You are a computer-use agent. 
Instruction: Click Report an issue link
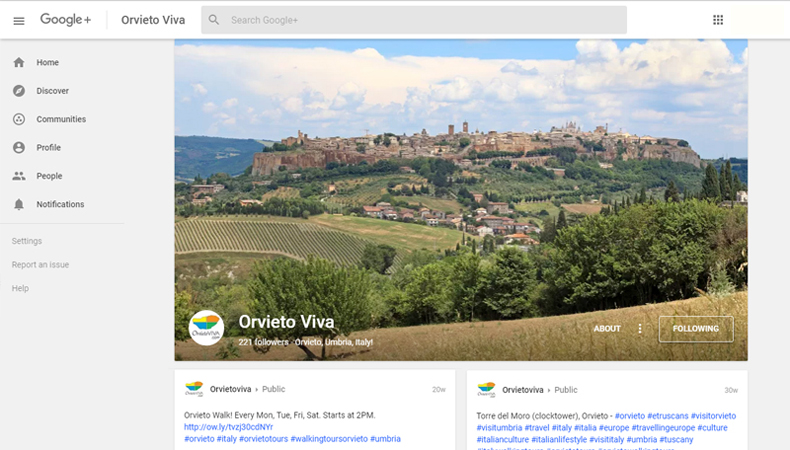(40, 265)
